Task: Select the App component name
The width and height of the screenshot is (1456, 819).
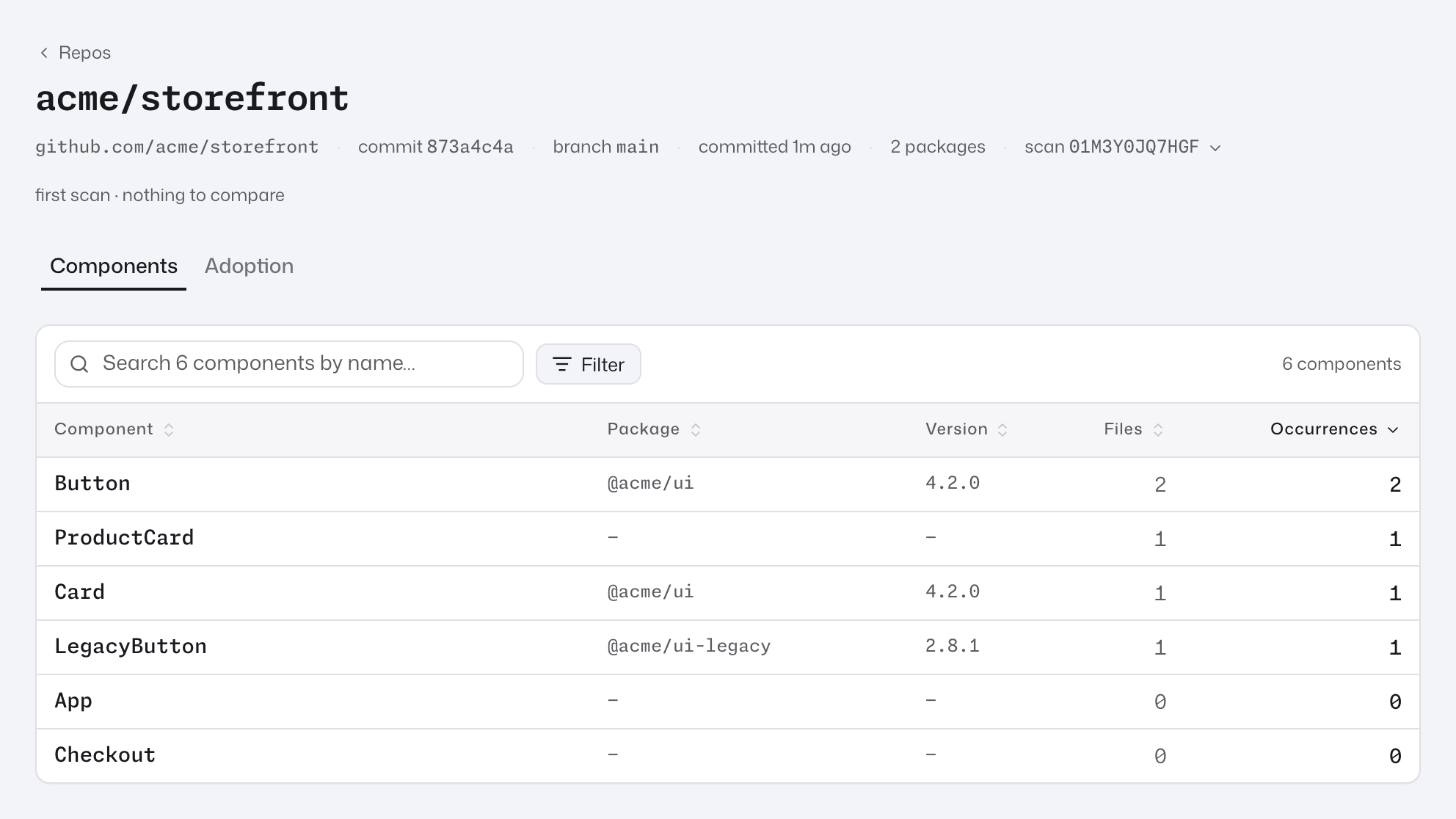Action: pos(73,701)
